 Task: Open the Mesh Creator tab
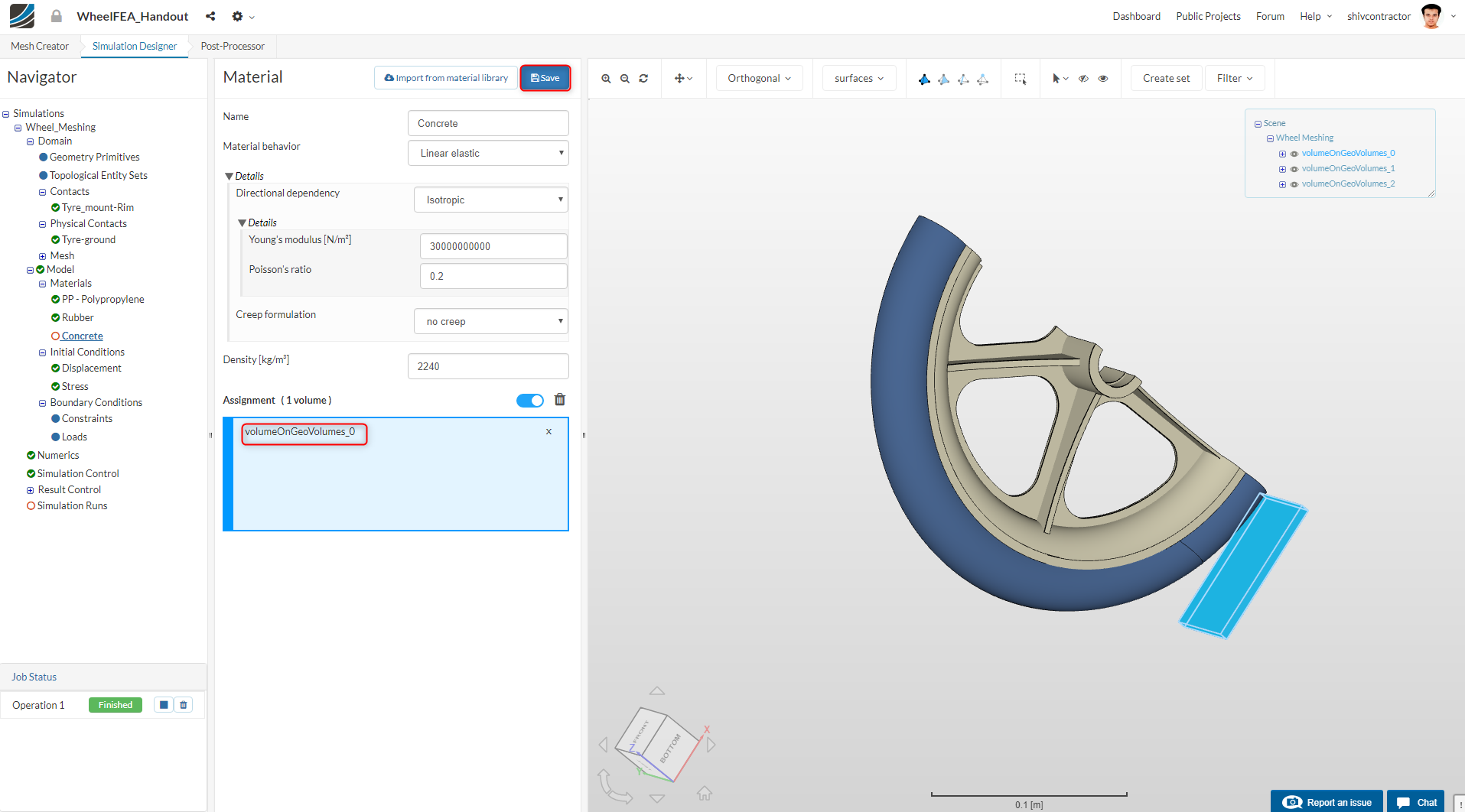pos(40,46)
